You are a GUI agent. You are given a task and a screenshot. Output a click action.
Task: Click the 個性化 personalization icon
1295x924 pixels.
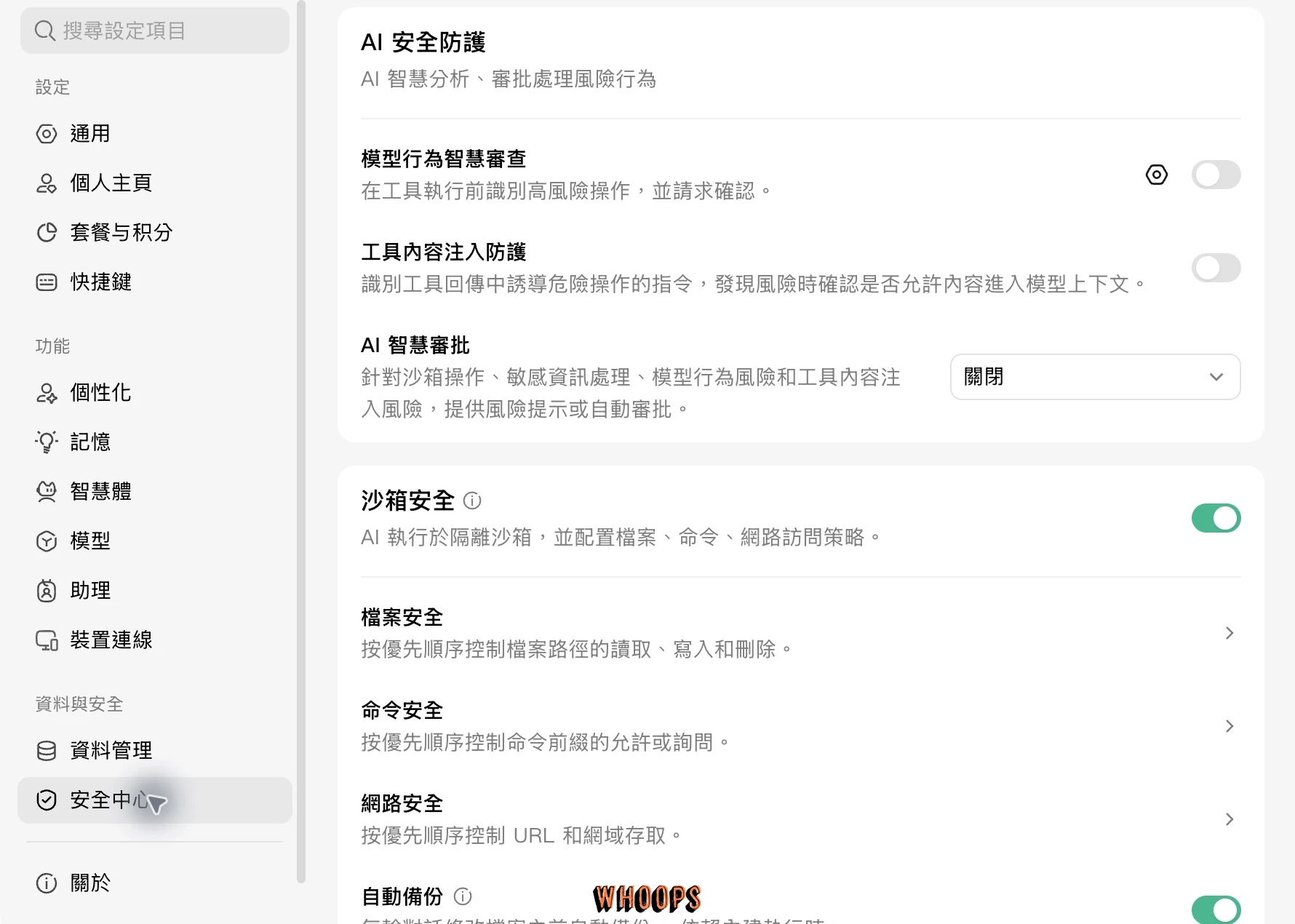pos(47,393)
